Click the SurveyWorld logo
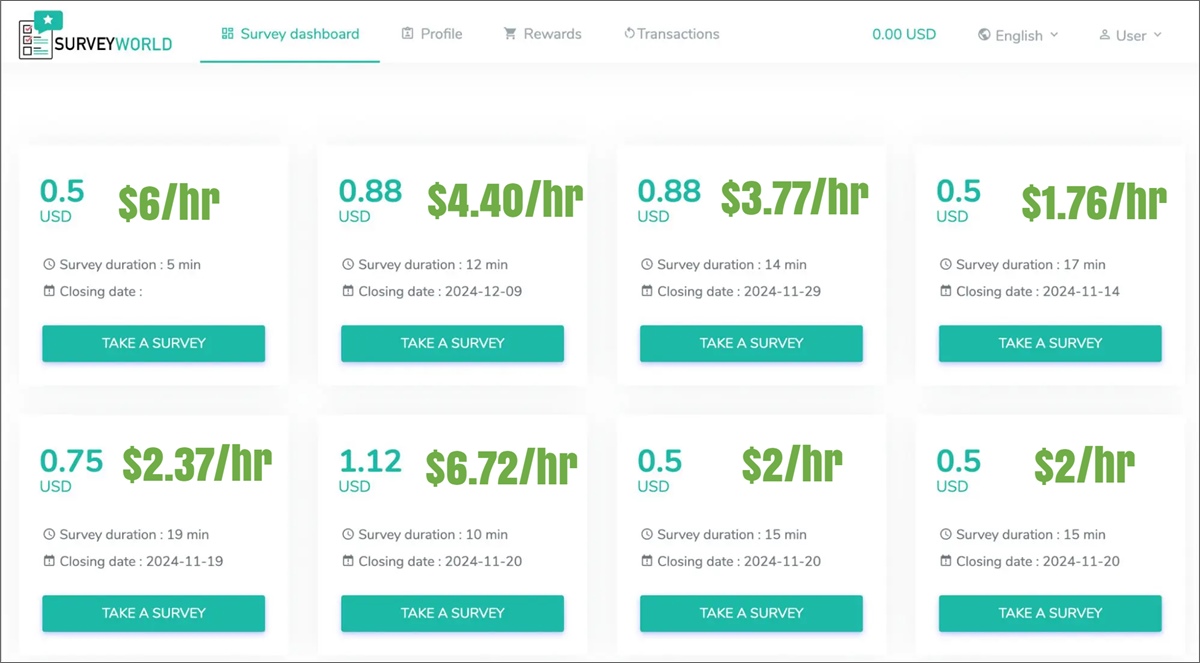The height and width of the screenshot is (663, 1200). pyautogui.click(x=95, y=35)
